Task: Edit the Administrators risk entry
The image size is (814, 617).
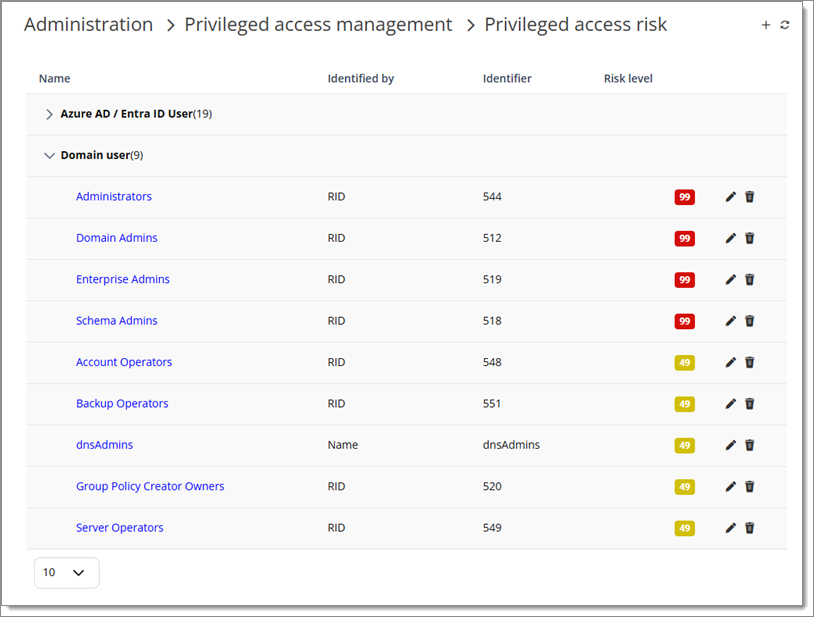Action: click(730, 197)
